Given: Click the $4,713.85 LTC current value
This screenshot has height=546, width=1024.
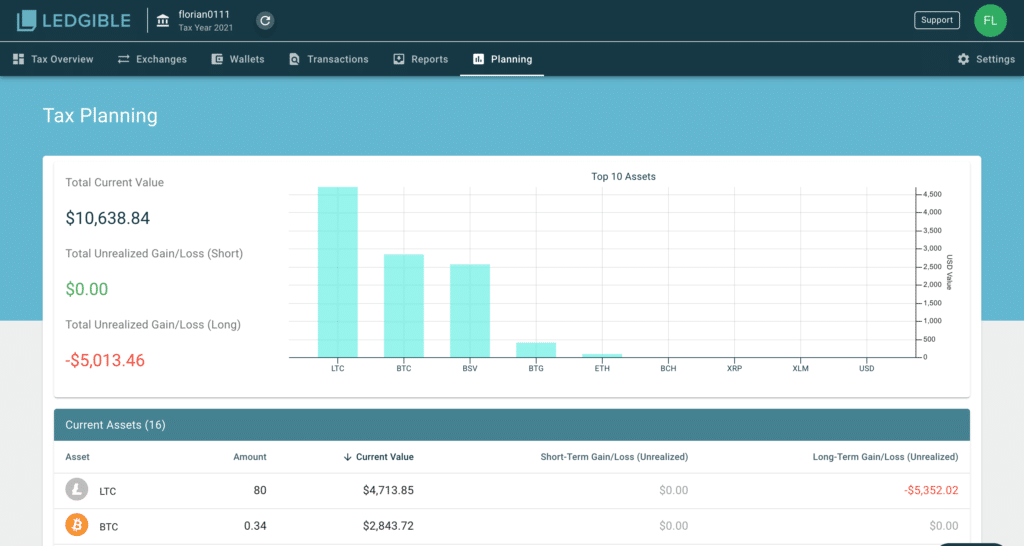Looking at the screenshot, I should pyautogui.click(x=388, y=490).
